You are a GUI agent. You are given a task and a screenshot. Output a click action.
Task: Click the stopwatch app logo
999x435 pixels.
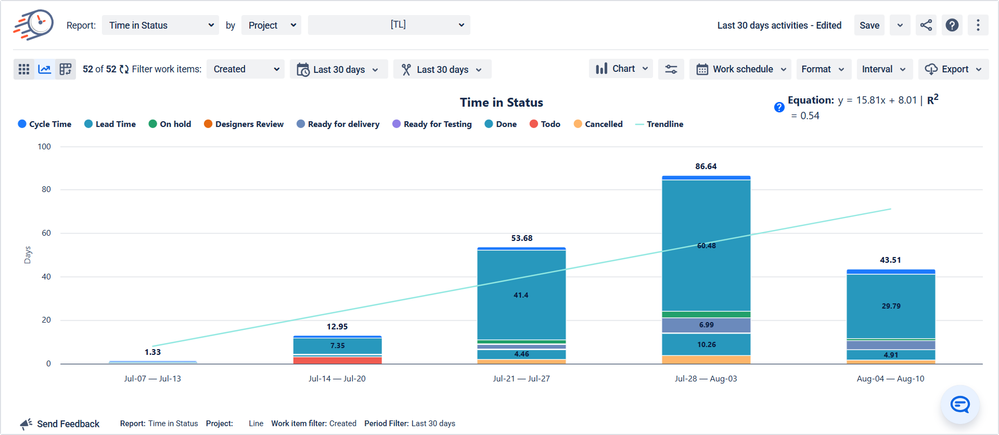33,25
